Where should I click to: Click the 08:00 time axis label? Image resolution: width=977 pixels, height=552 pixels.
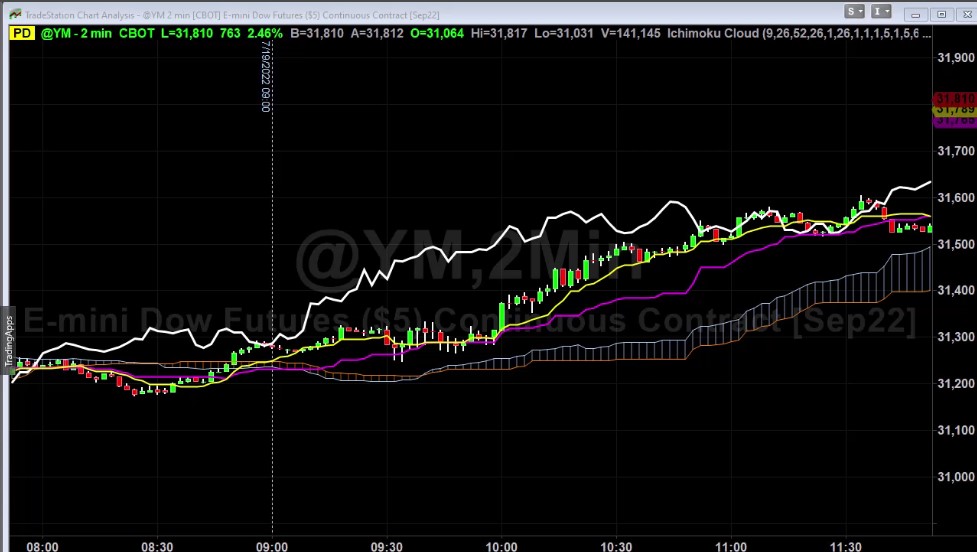pyautogui.click(x=42, y=546)
